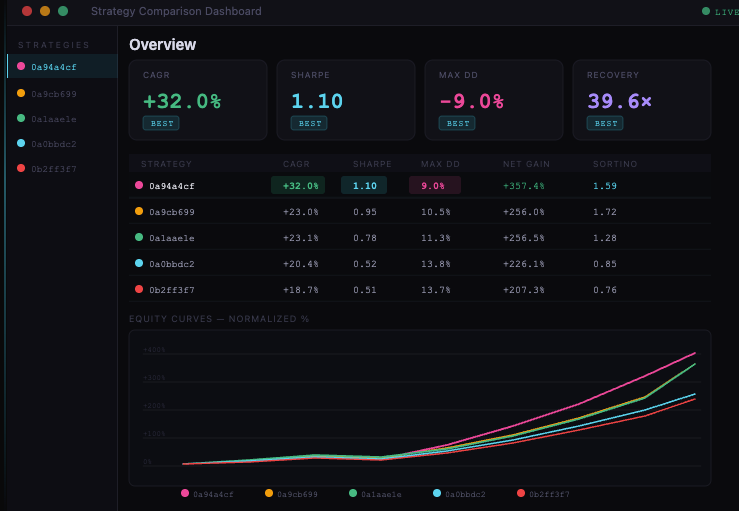Click highlighted +32.0% CAGR table cell
The width and height of the screenshot is (739, 511).
(x=298, y=185)
